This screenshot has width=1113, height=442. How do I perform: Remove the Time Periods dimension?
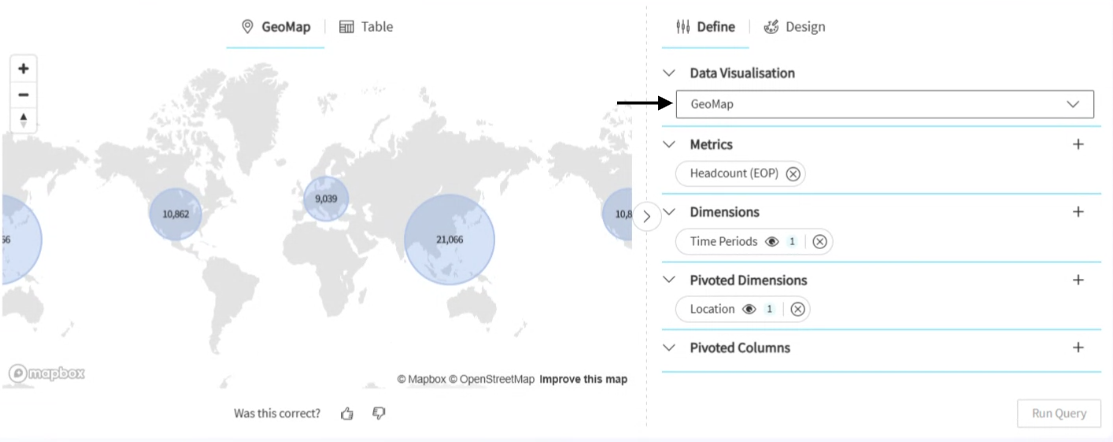[819, 242]
